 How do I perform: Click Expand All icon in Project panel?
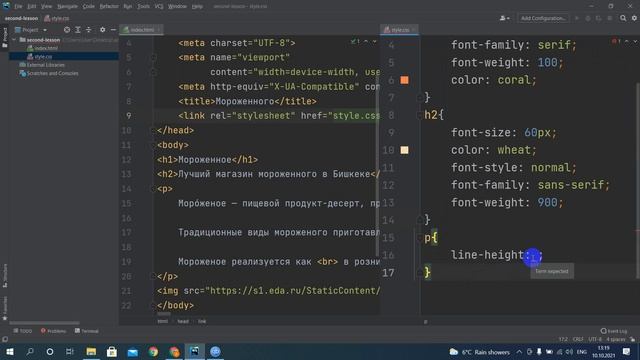(x=78, y=30)
